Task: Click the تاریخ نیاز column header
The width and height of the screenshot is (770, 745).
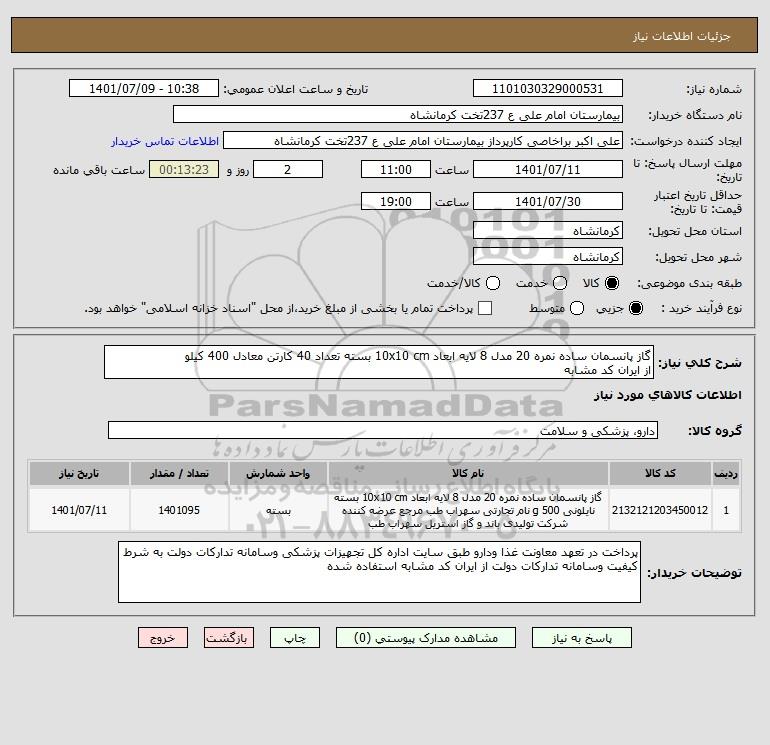Action: point(79,473)
